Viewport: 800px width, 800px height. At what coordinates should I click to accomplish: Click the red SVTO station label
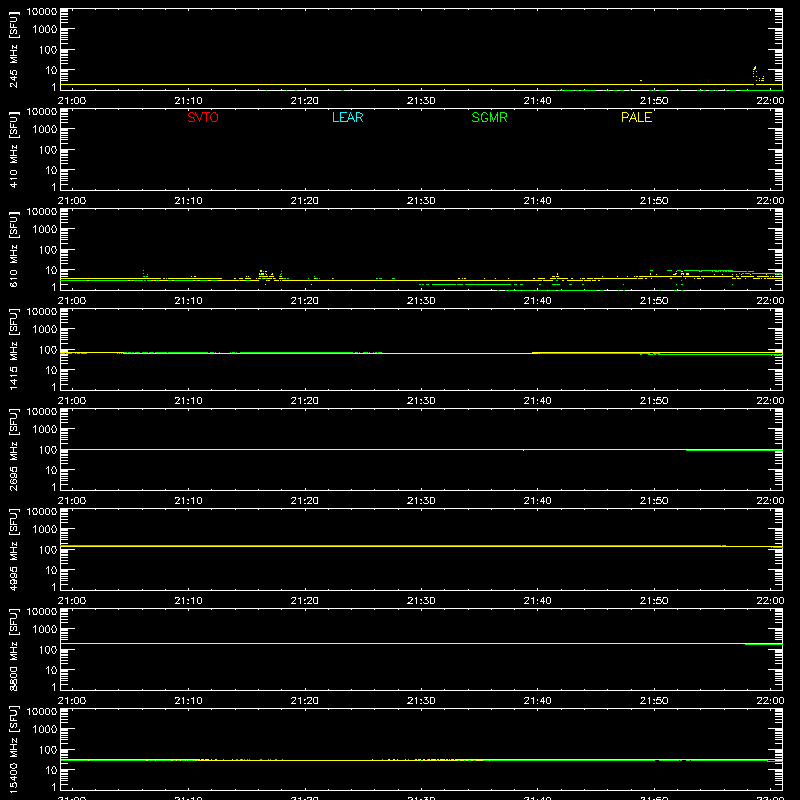(203, 117)
